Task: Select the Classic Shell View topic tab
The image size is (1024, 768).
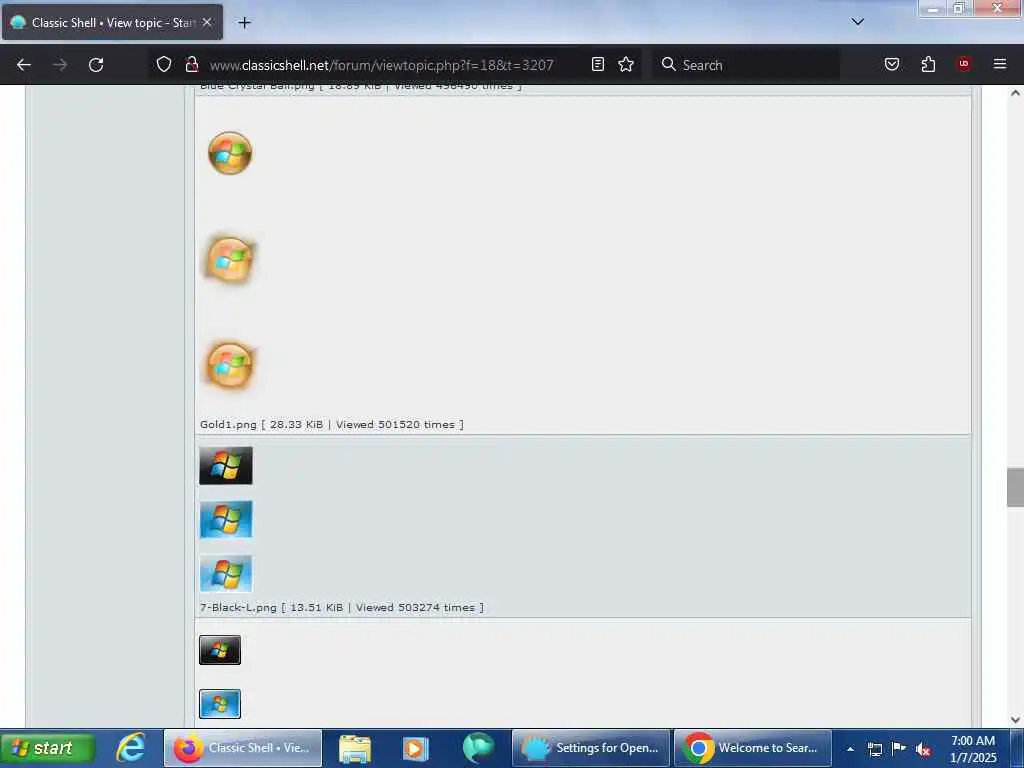Action: point(112,22)
